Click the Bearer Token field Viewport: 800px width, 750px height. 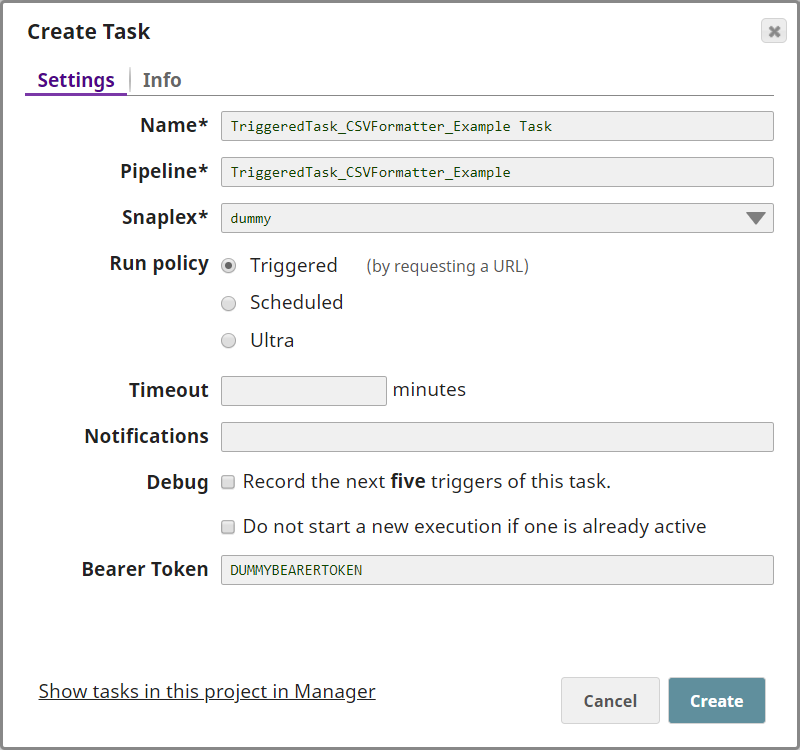(x=496, y=570)
